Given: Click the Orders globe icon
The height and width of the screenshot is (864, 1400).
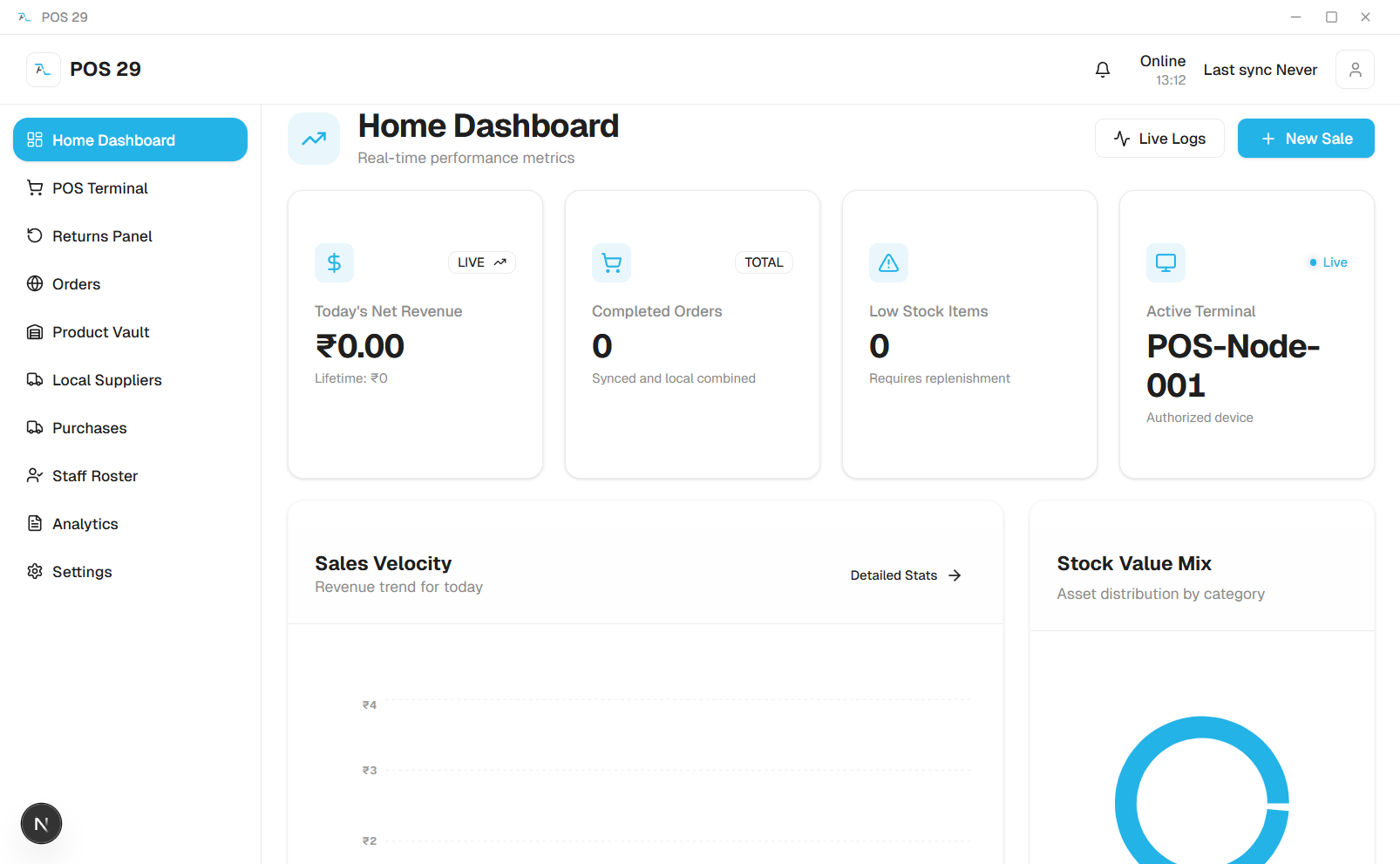Looking at the screenshot, I should pos(35,283).
